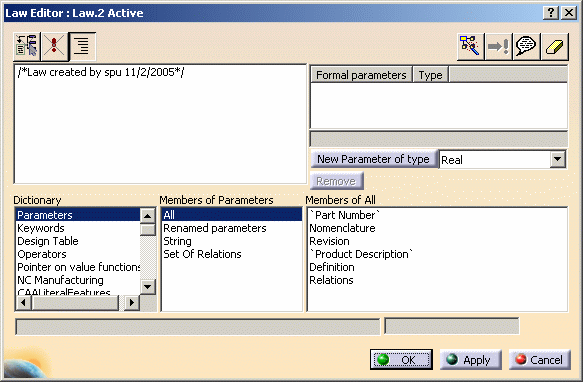Click the arrow with exclamation mark icon
The image size is (583, 382).
(498, 46)
